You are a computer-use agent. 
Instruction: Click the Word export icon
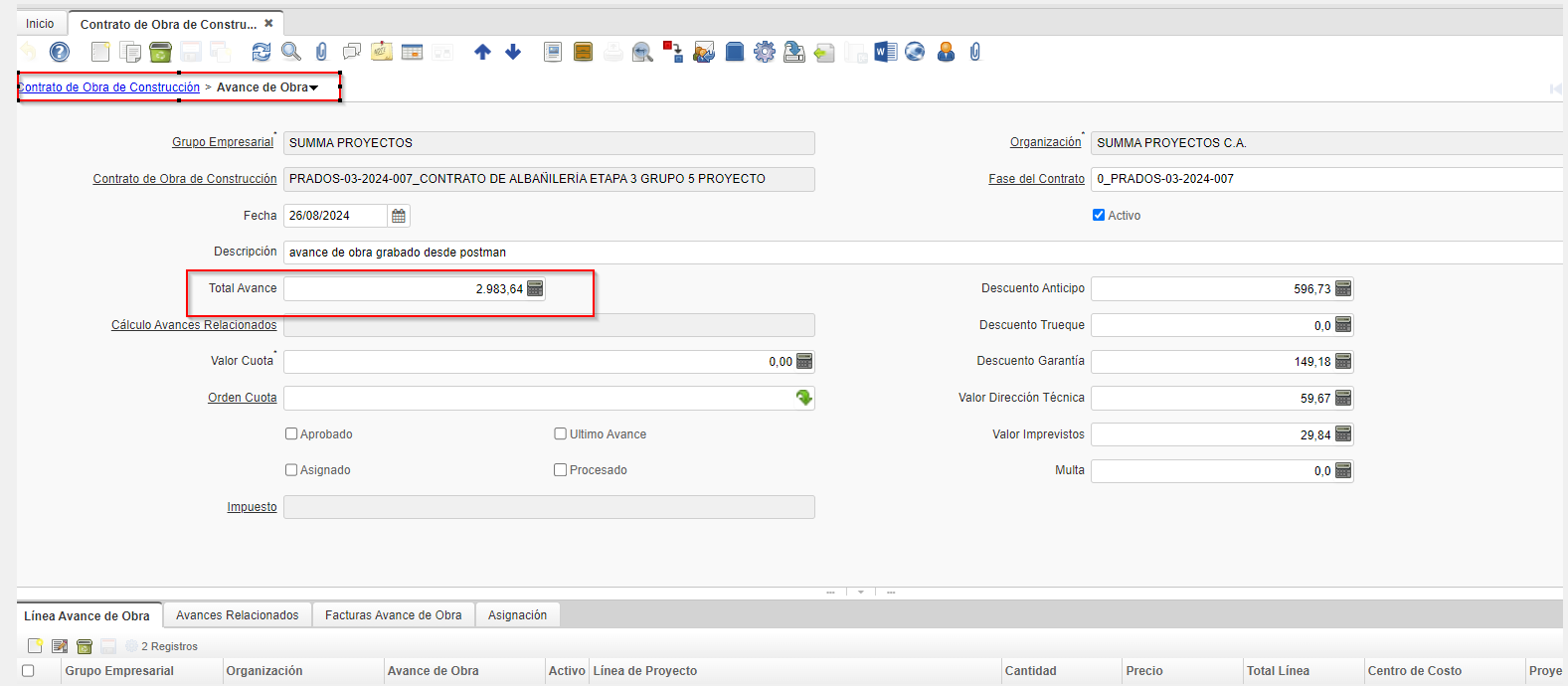point(885,52)
